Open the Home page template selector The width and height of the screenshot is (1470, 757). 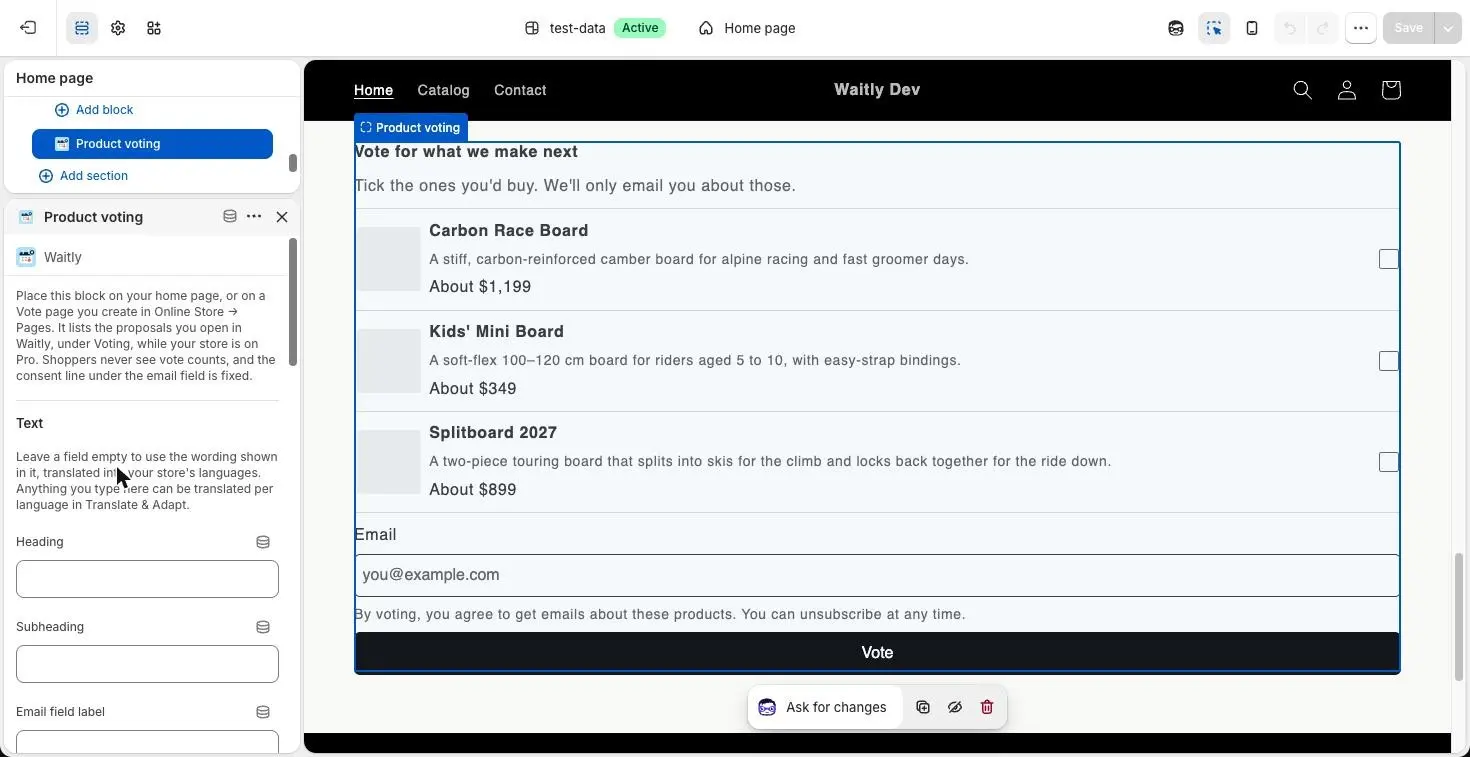[x=747, y=28]
